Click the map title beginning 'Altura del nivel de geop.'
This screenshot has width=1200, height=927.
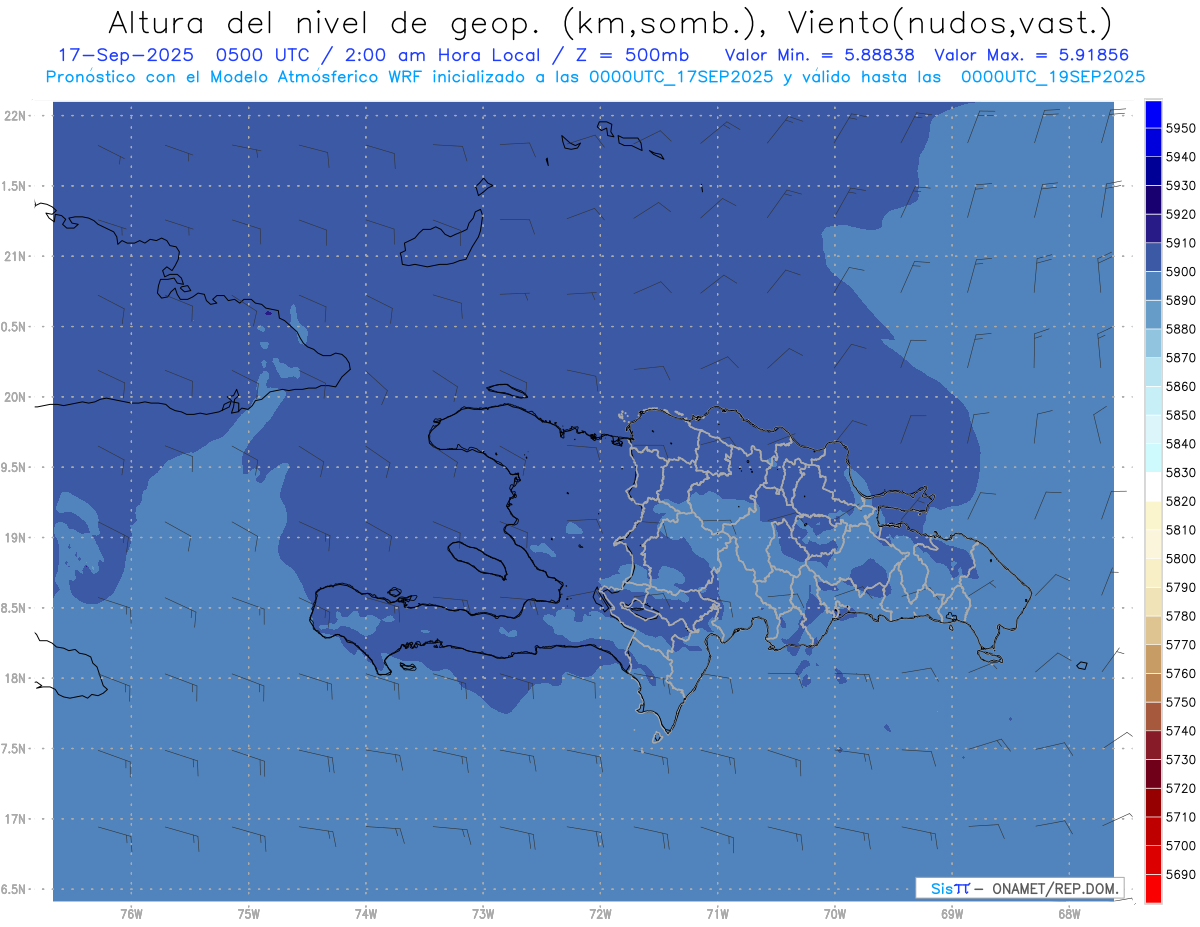(609, 22)
